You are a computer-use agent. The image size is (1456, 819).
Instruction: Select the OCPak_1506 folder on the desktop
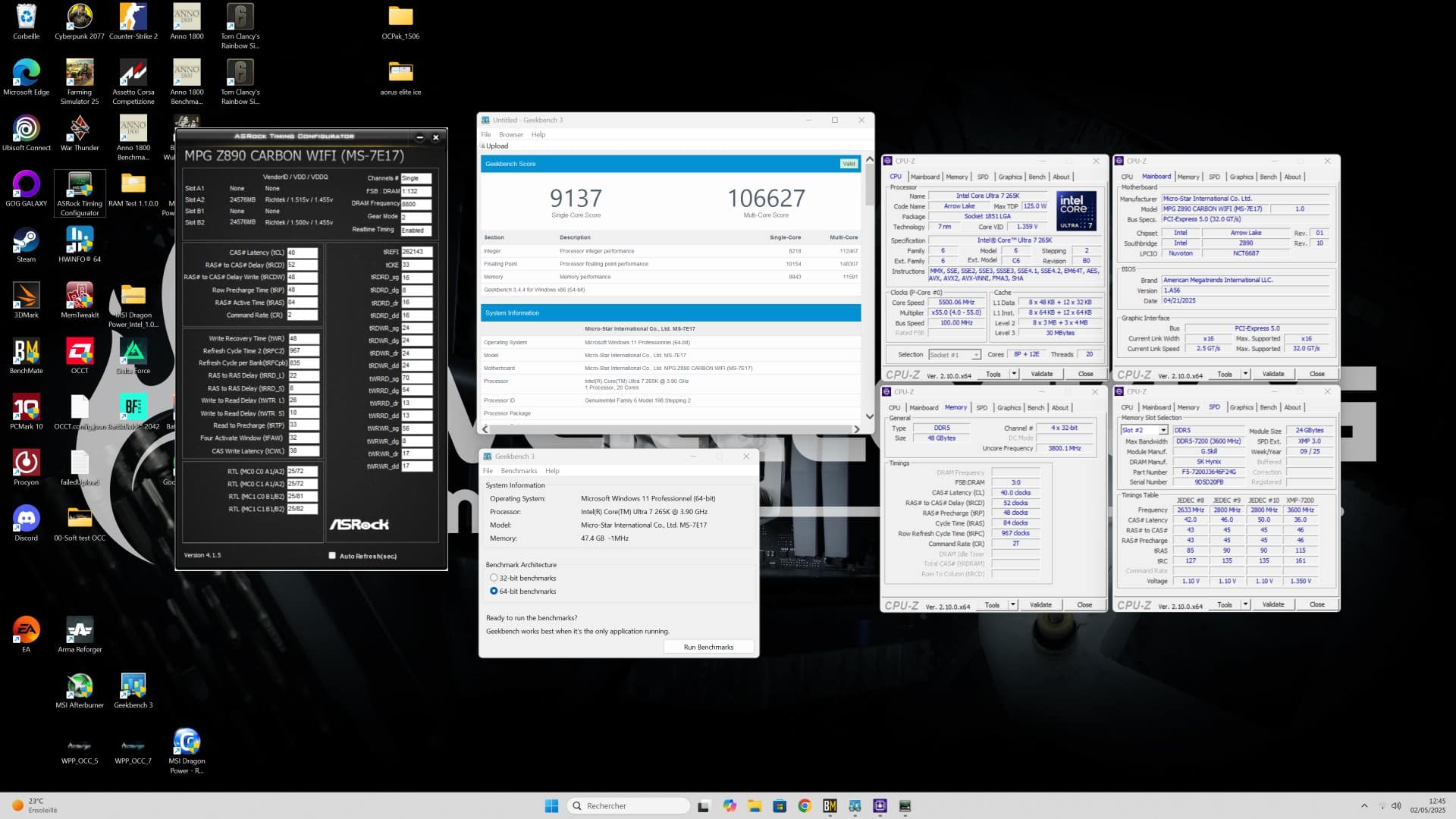(x=400, y=21)
